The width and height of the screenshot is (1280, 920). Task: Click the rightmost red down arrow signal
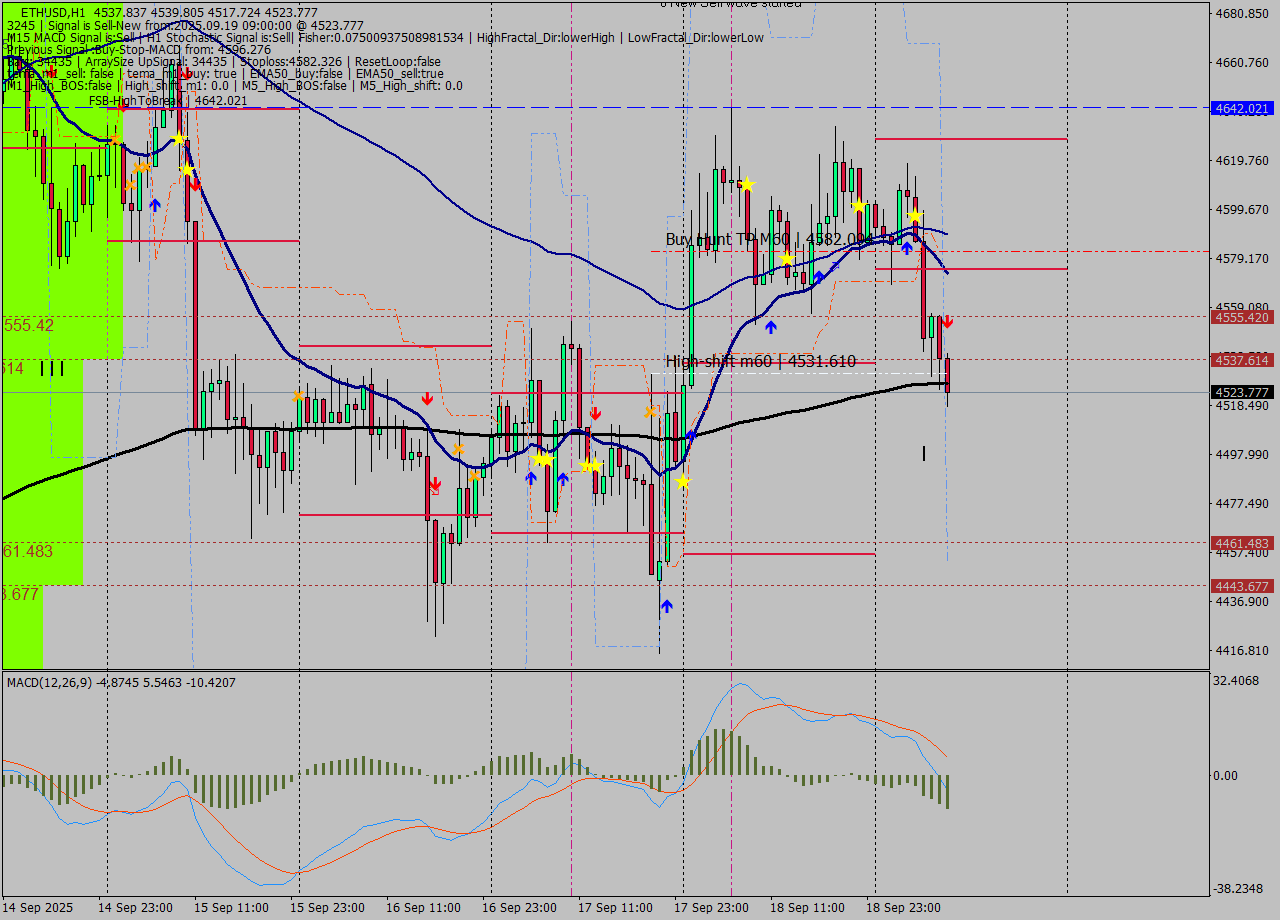[947, 322]
